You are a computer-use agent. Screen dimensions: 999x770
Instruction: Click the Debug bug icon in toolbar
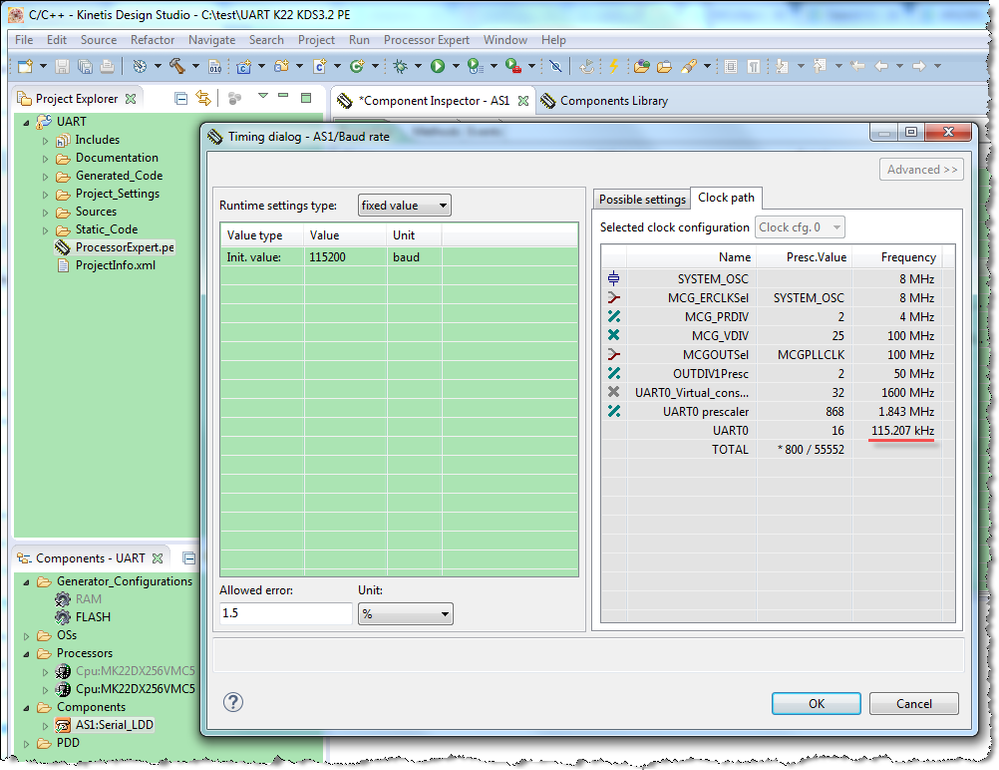pyautogui.click(x=400, y=67)
